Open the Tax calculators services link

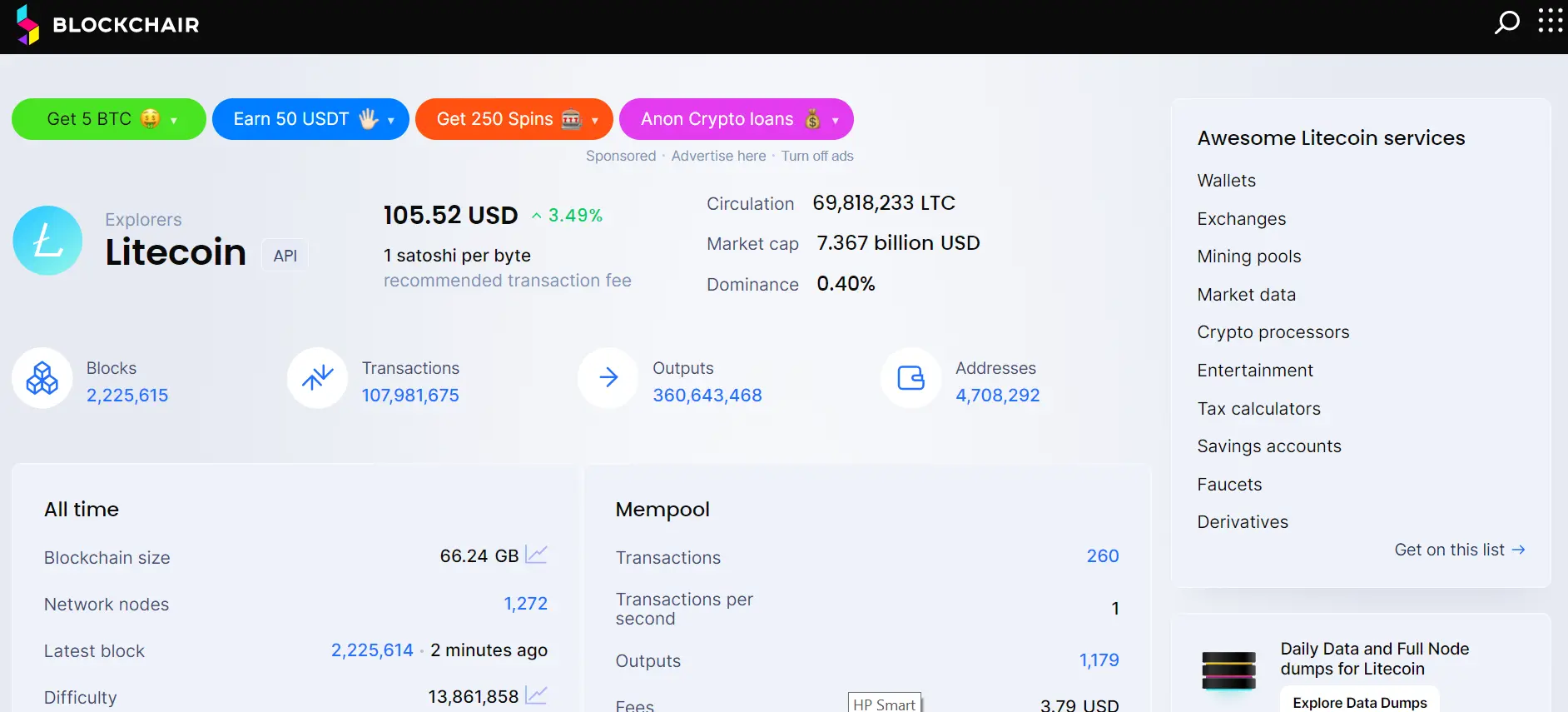[x=1259, y=409]
